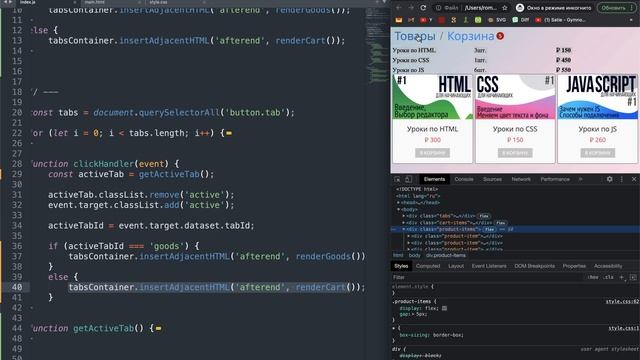The width and height of the screenshot is (640, 360).
Task: Open the incognito profile icon
Action: [x=520, y=8]
